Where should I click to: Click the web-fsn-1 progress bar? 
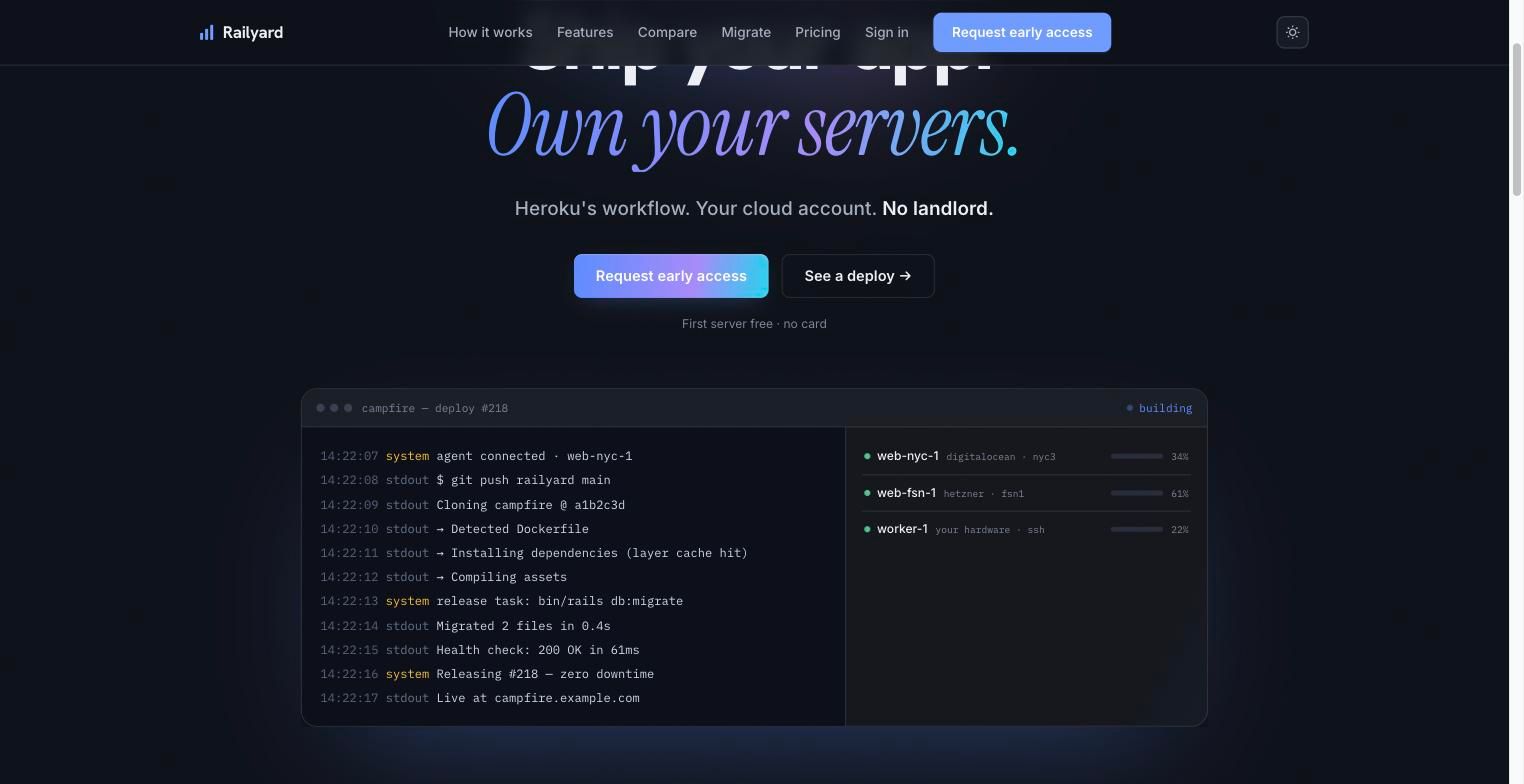(1136, 493)
